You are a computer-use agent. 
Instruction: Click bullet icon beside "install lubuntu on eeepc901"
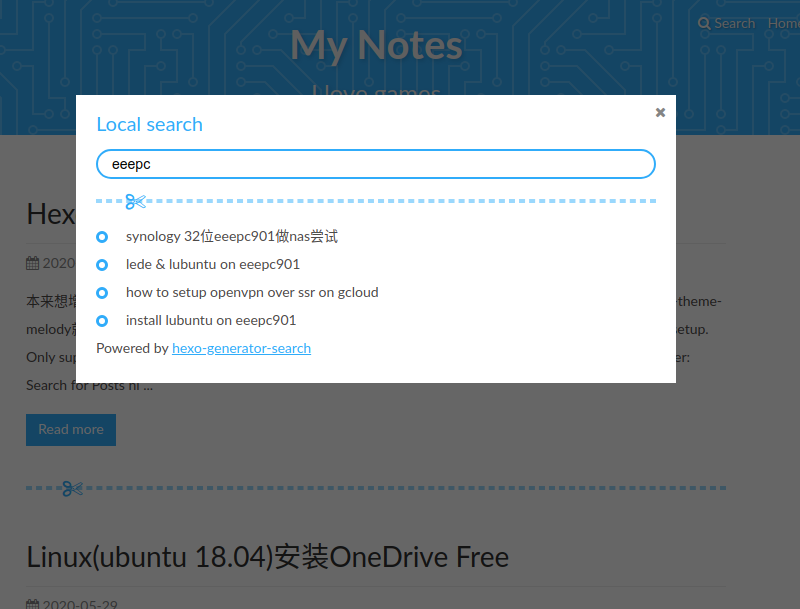click(x=102, y=321)
